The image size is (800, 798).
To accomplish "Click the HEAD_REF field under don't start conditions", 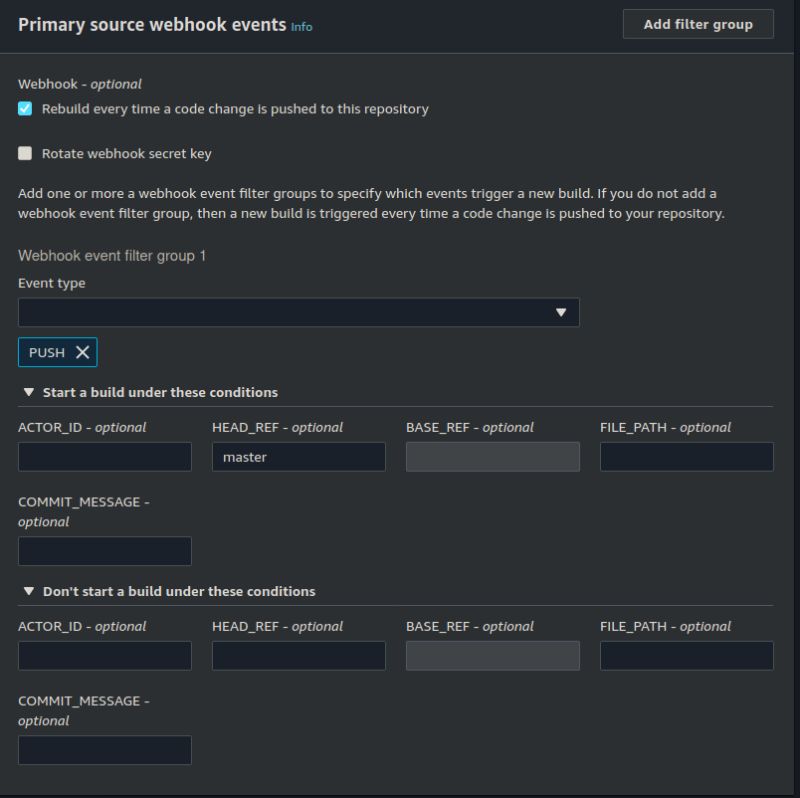I will coord(297,655).
